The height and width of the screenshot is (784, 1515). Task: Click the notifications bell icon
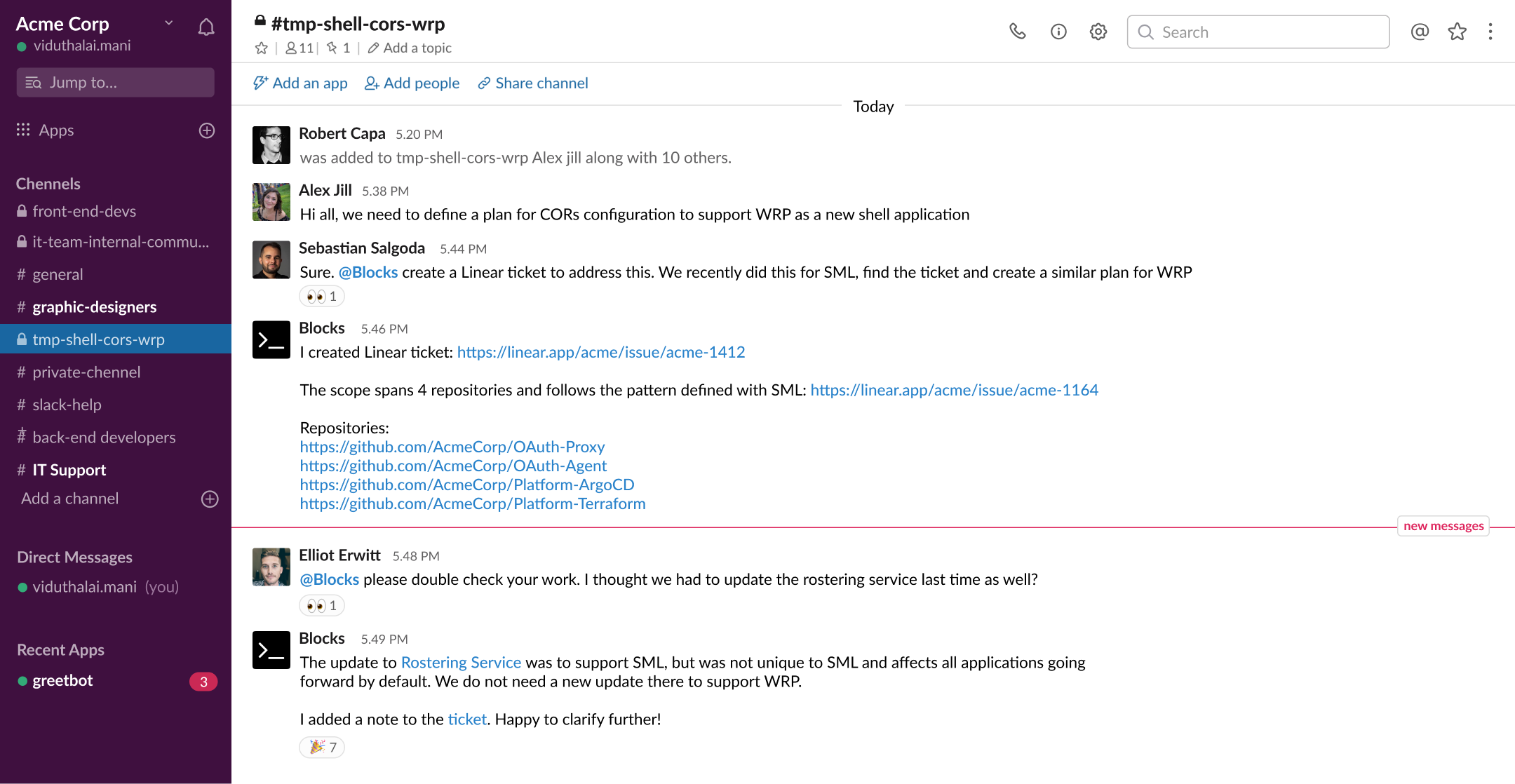pyautogui.click(x=206, y=27)
